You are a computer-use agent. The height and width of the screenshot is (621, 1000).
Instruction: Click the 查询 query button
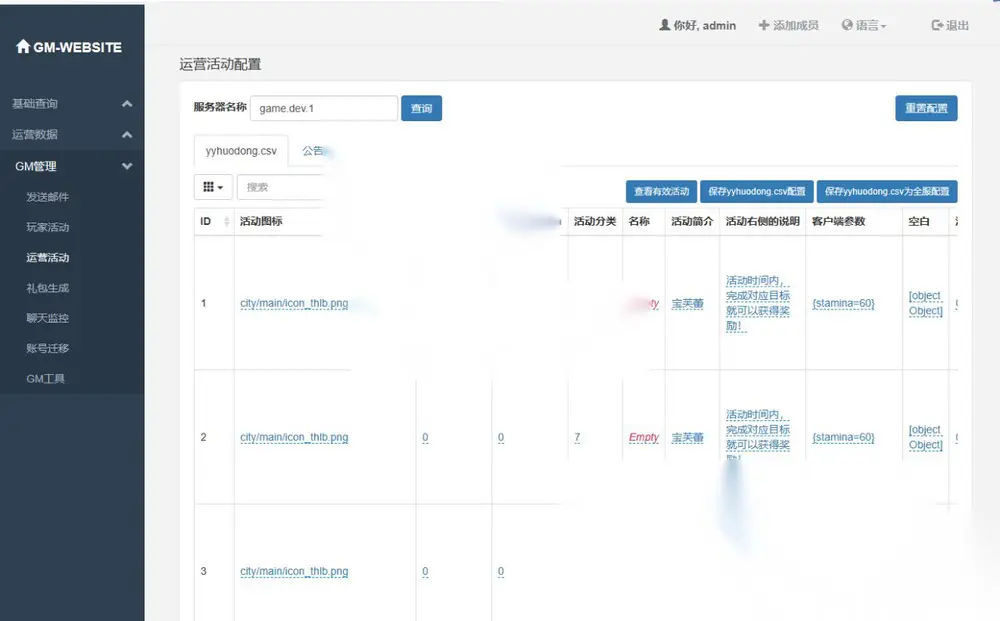(422, 108)
